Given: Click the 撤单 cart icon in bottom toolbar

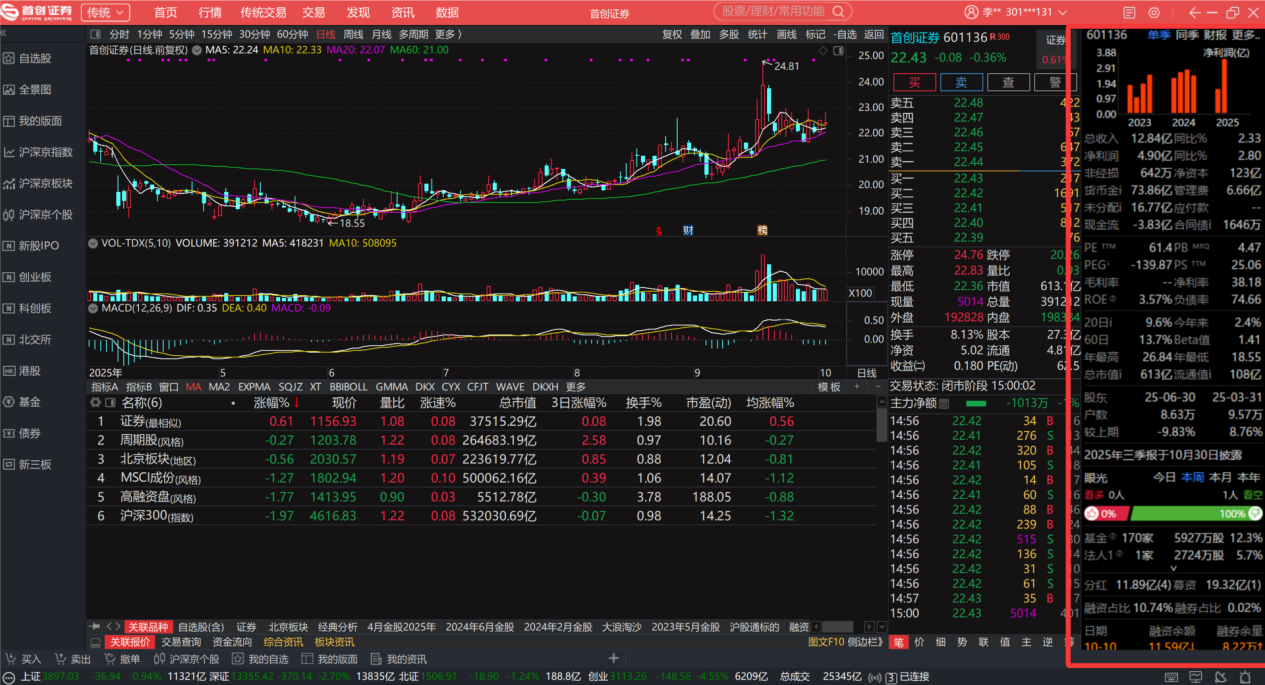Looking at the screenshot, I should pos(108,659).
